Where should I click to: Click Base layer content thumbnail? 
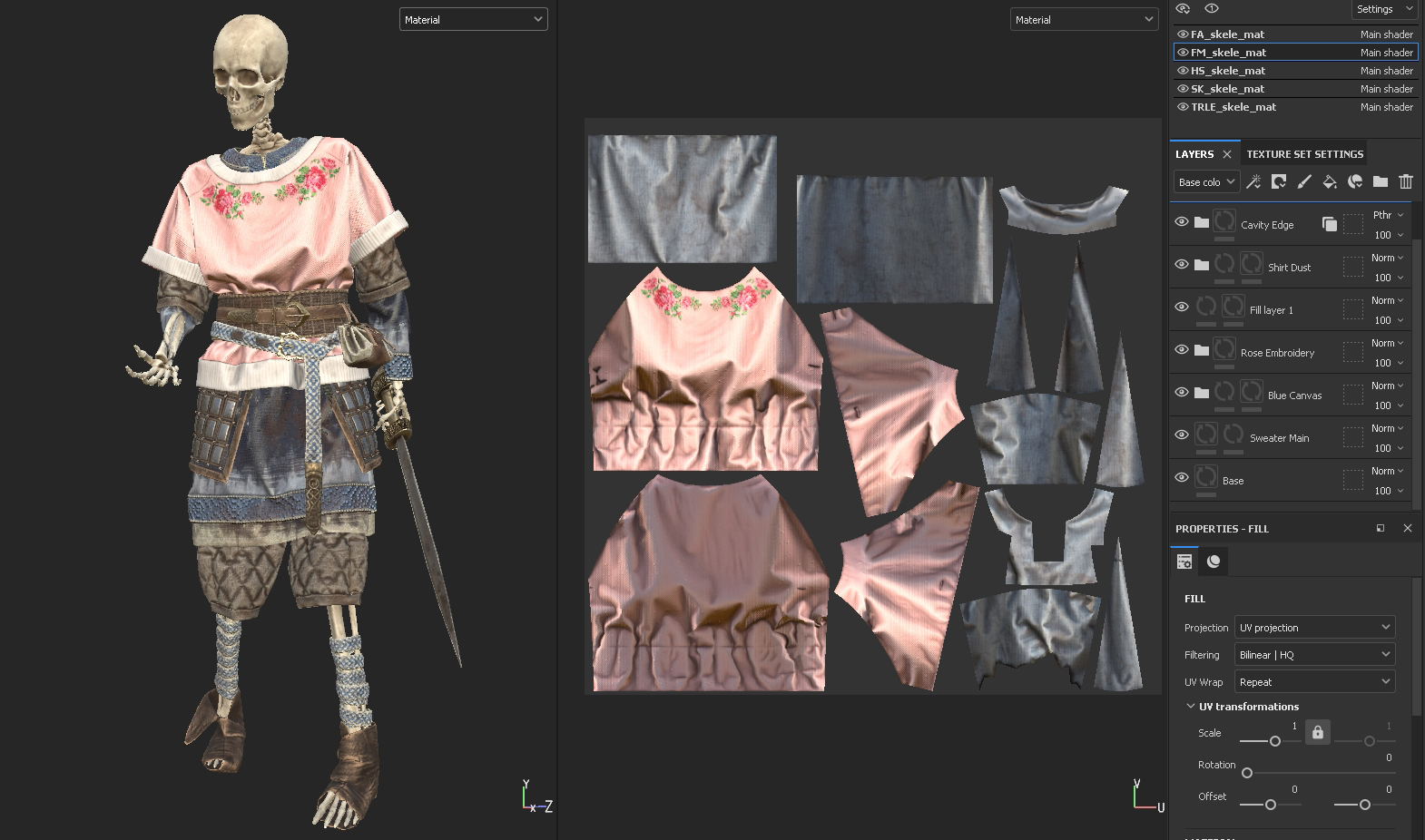(1206, 477)
